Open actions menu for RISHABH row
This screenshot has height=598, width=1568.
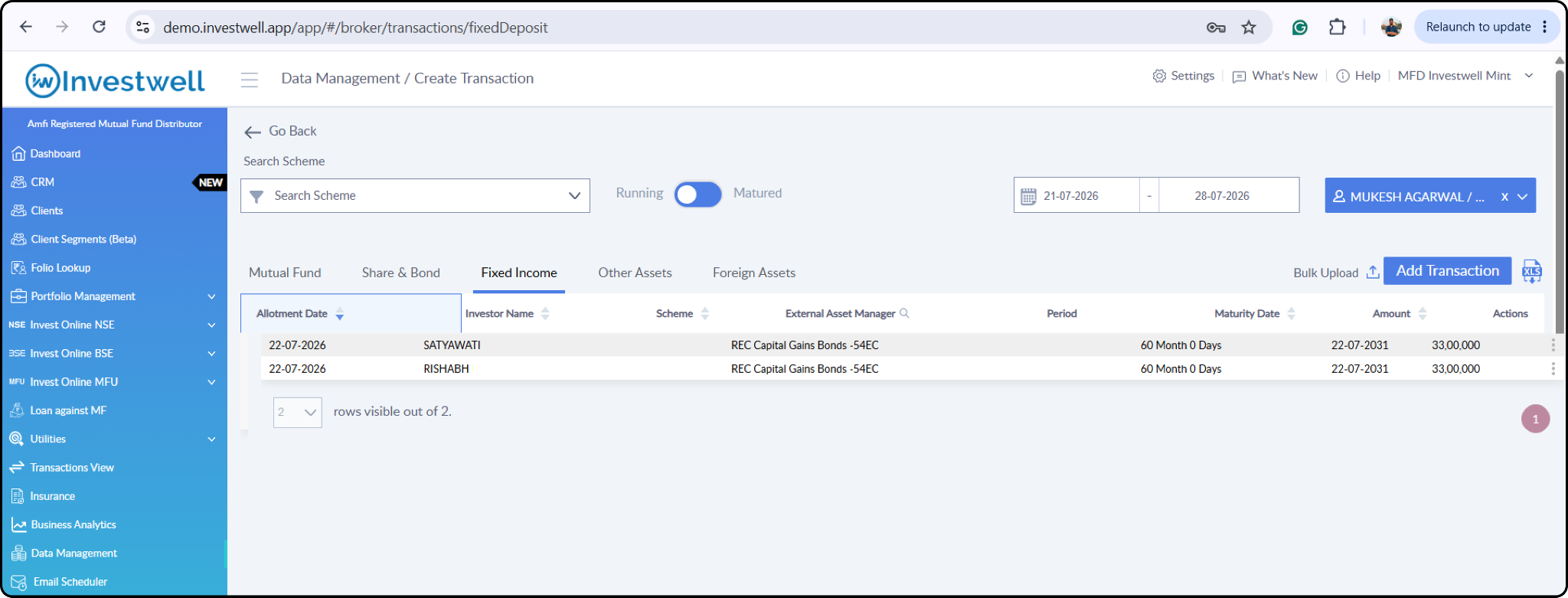point(1553,369)
